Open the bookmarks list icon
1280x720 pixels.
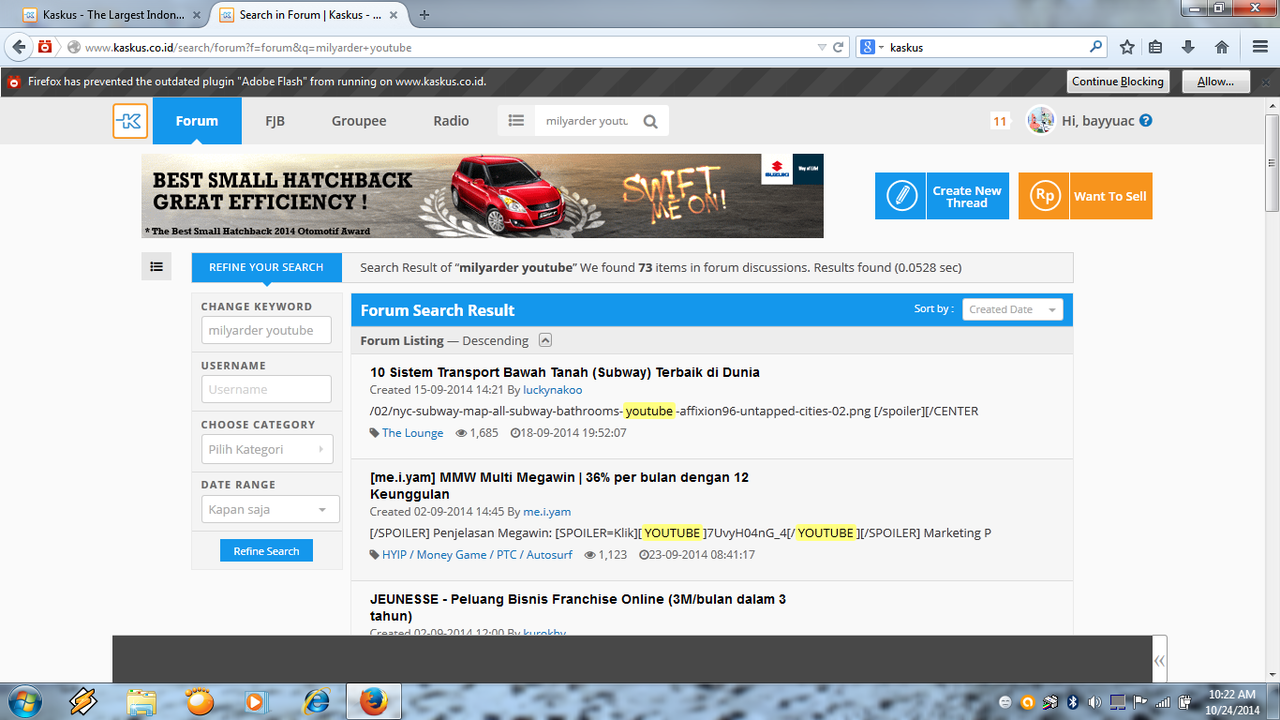coord(1156,47)
